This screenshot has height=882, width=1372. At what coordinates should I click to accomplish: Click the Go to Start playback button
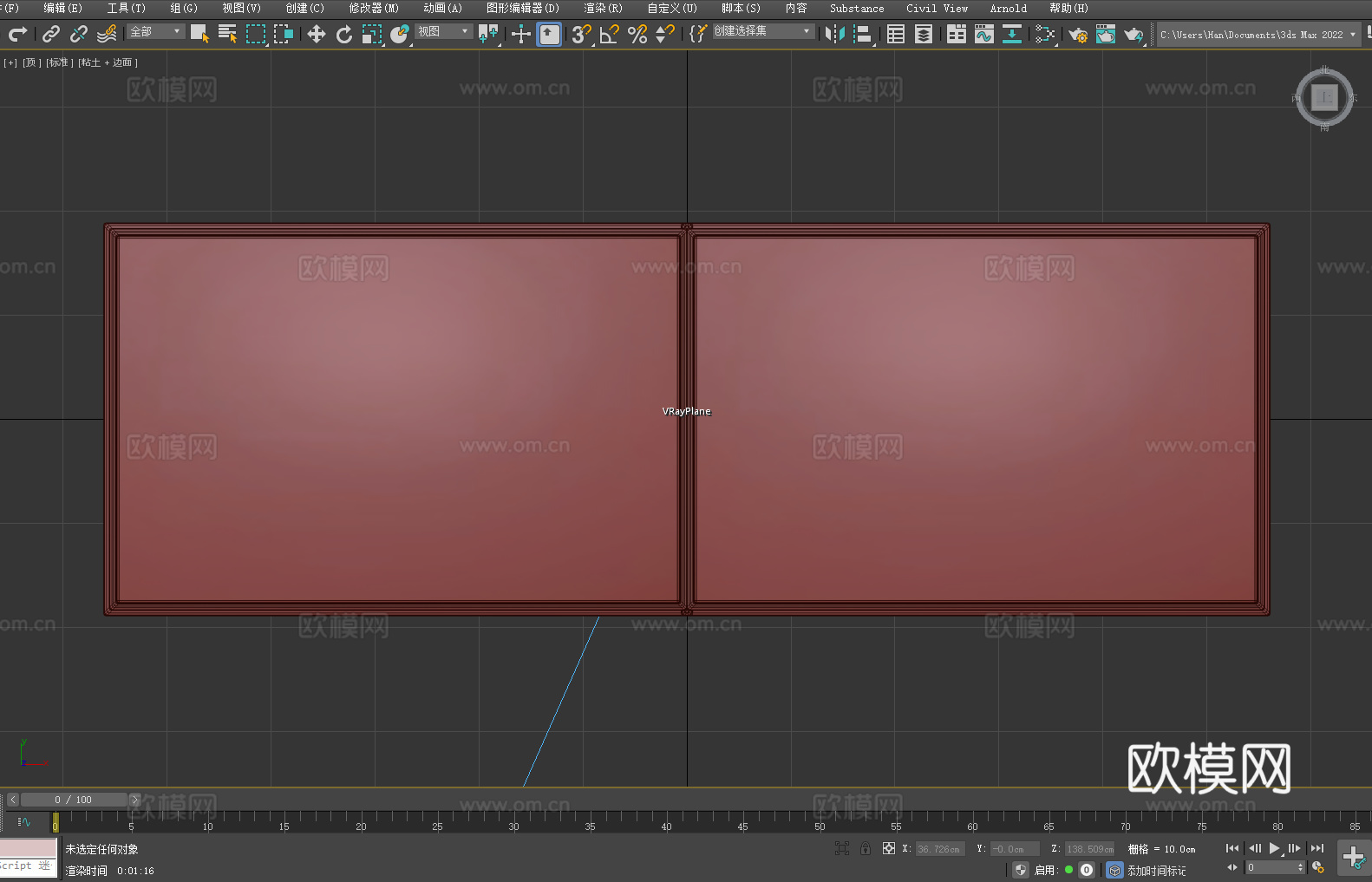point(1232,848)
